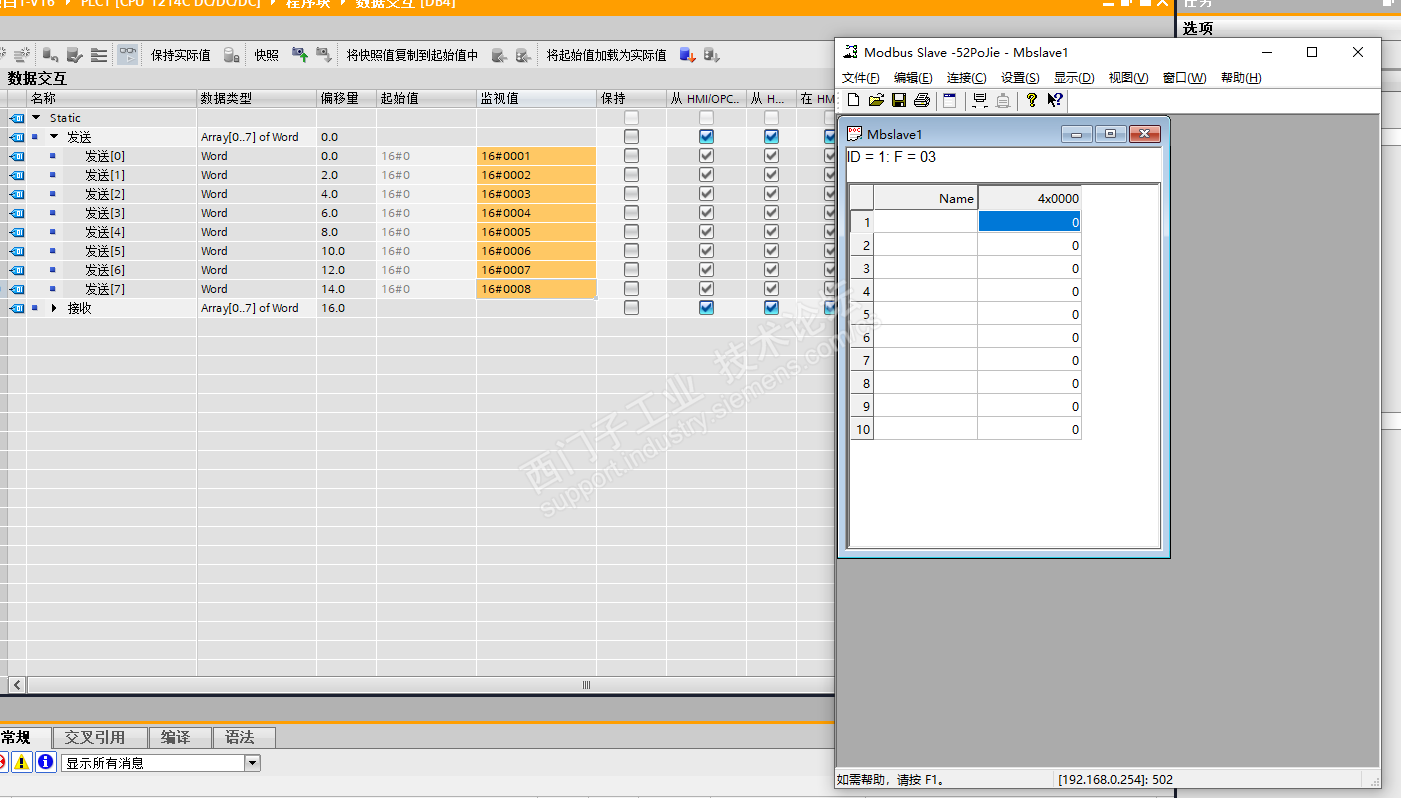Open 设置(S) menu in Modbus Slave

coord(1020,78)
